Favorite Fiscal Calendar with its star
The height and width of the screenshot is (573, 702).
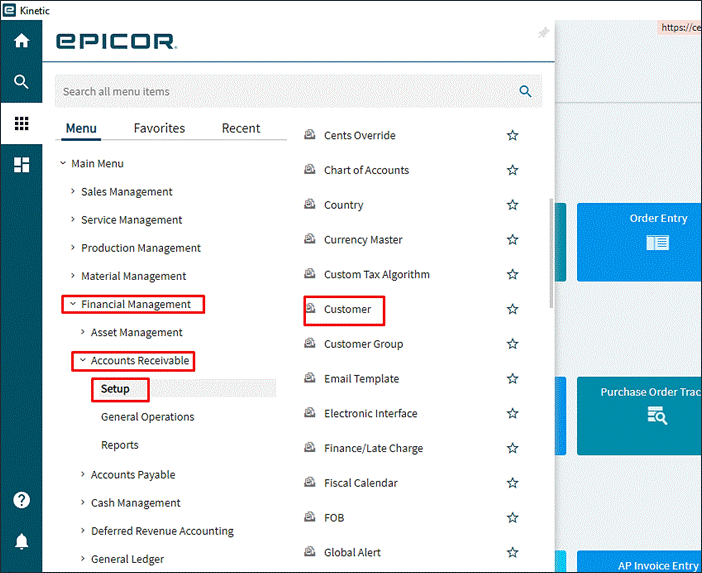[x=513, y=483]
